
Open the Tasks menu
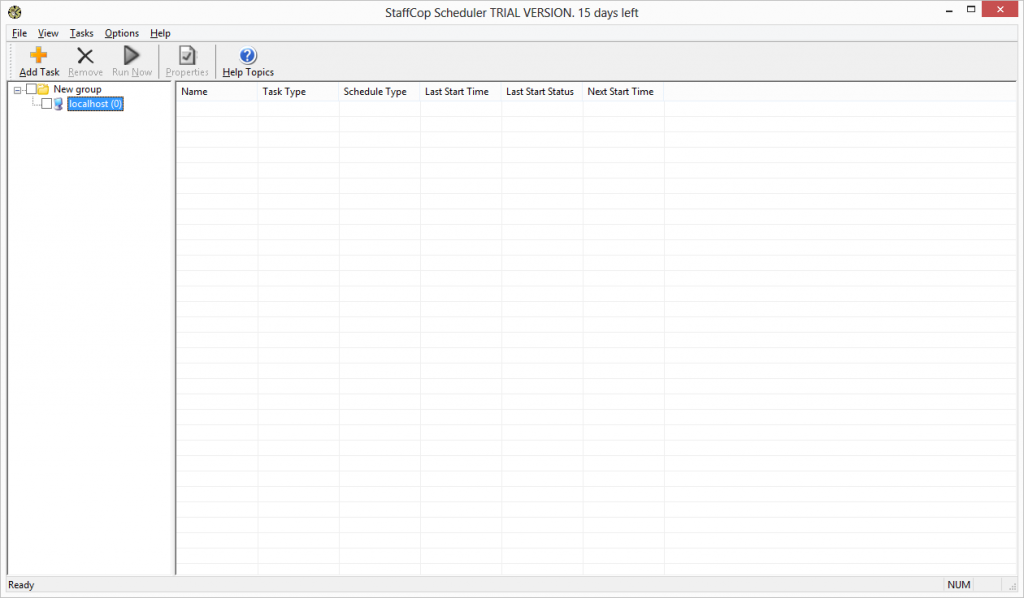[81, 33]
